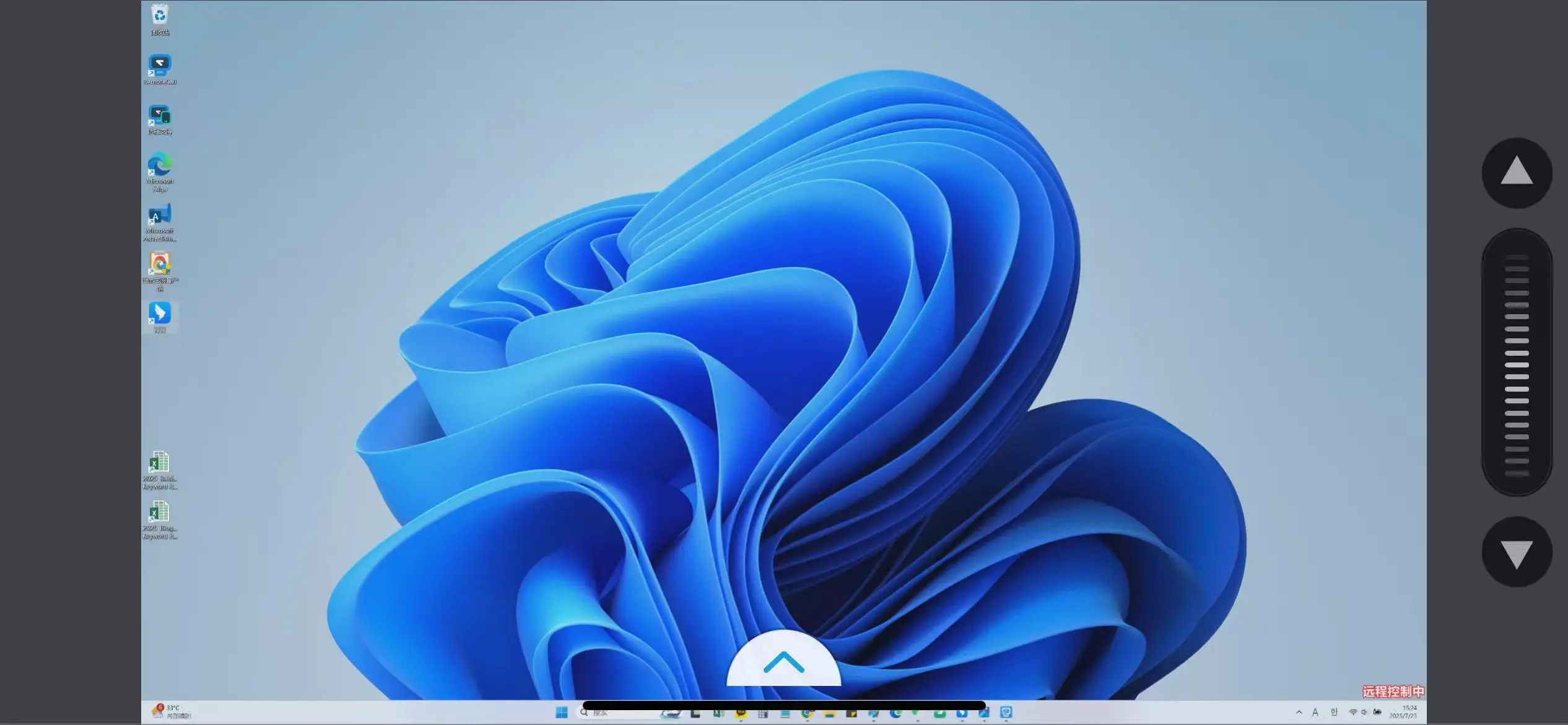Click the A input mode indicator

[x=1315, y=712]
